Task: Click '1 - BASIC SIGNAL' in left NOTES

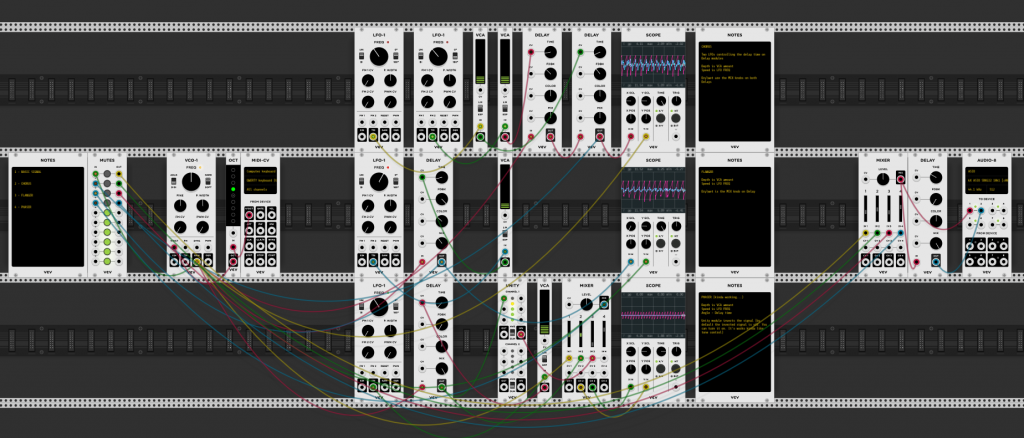Action: (x=27, y=171)
